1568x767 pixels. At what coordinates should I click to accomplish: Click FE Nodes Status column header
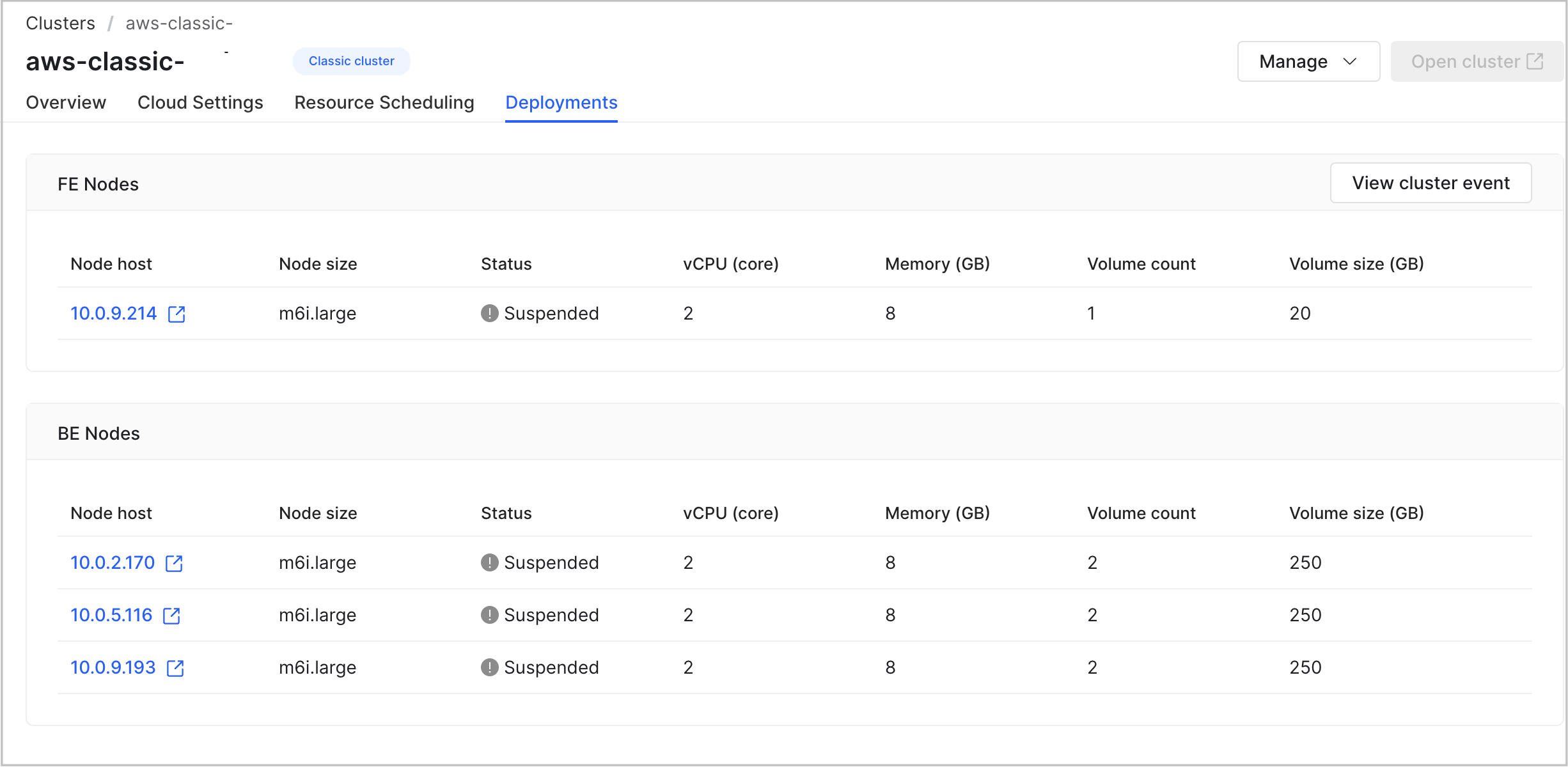(x=506, y=264)
